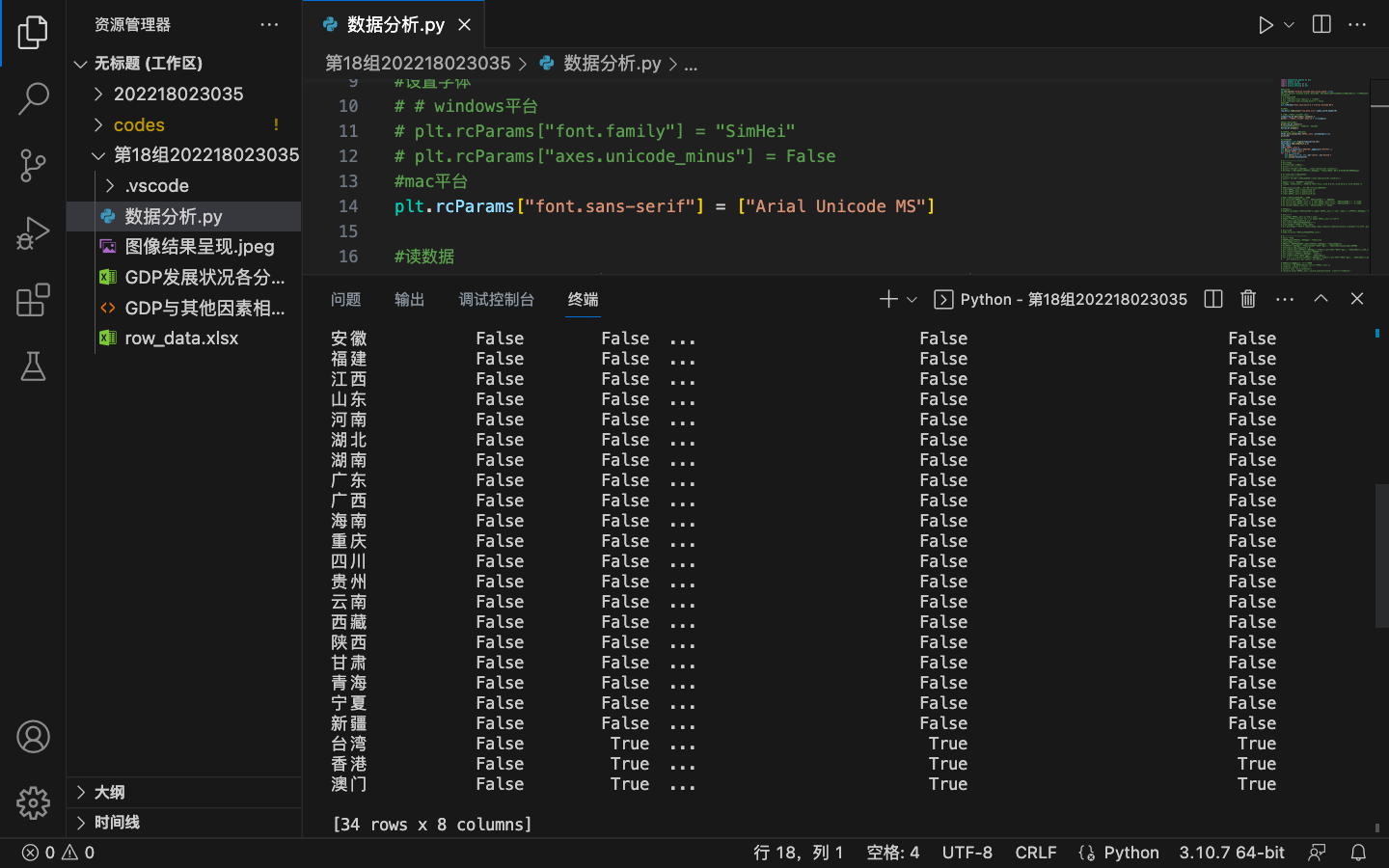
Task: Open the Source Control view
Action: point(33,166)
